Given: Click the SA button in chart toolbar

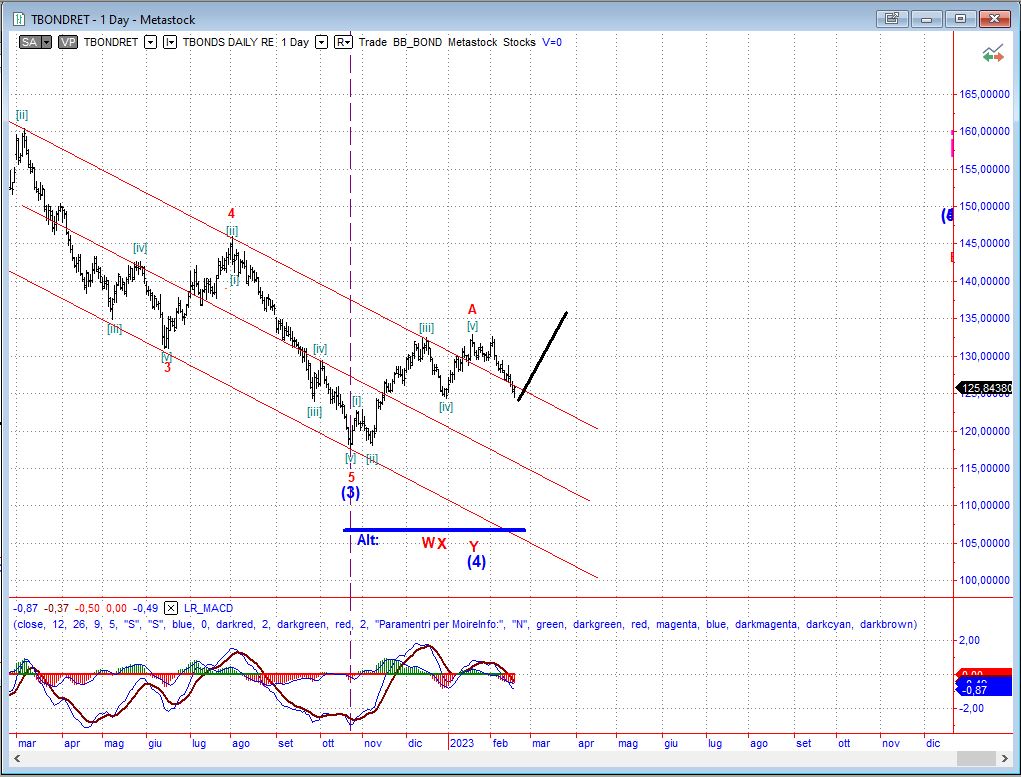Looking at the screenshot, I should pos(29,42).
